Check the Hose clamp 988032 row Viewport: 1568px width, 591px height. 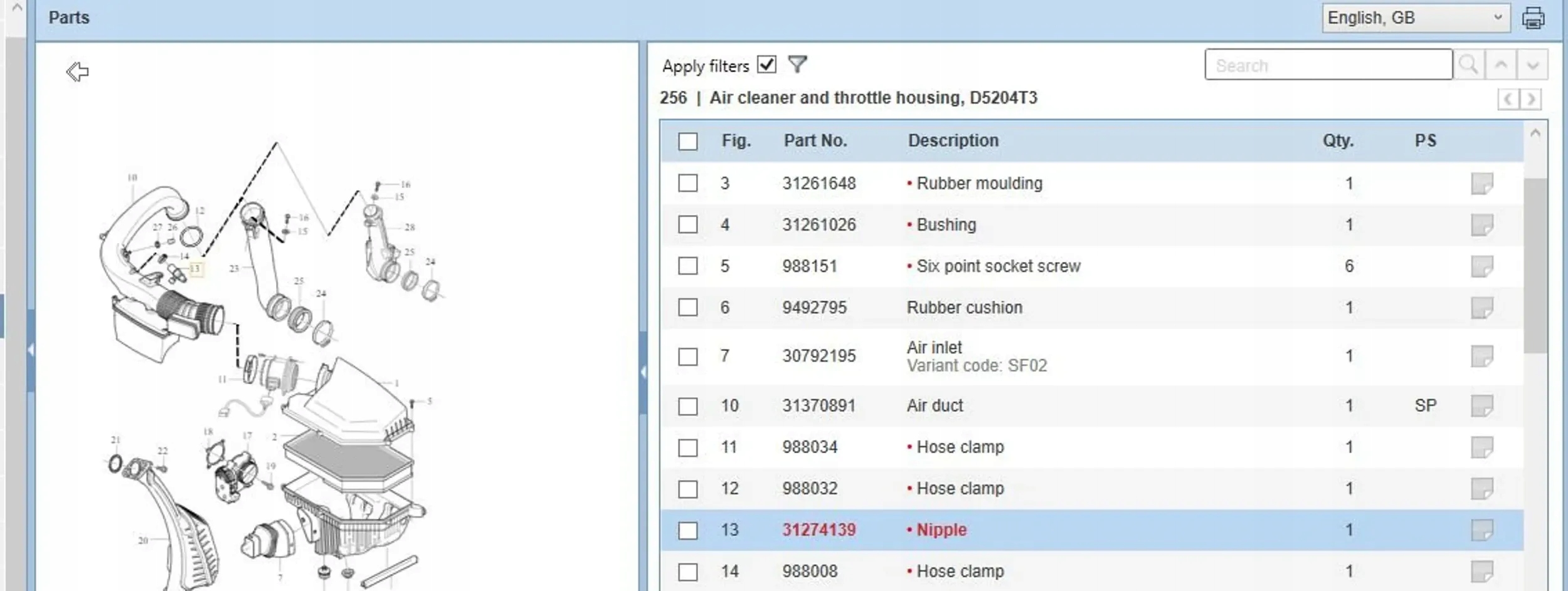click(x=688, y=489)
